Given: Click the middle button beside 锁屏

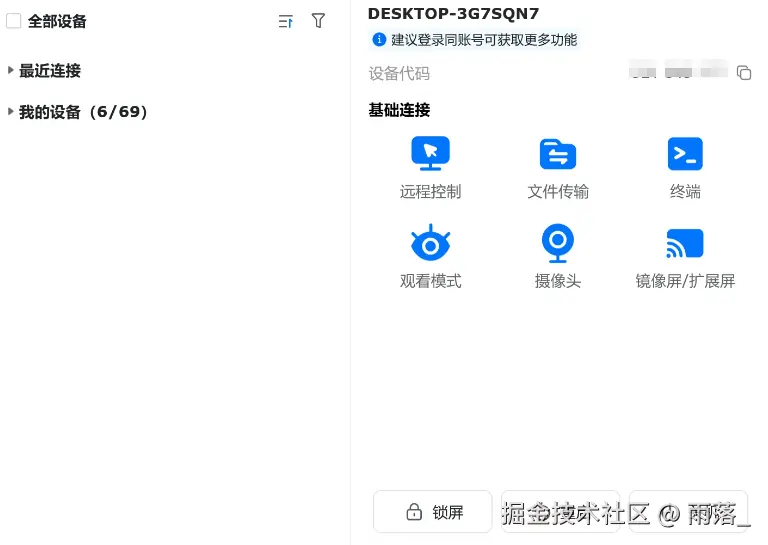Looking at the screenshot, I should point(560,512).
